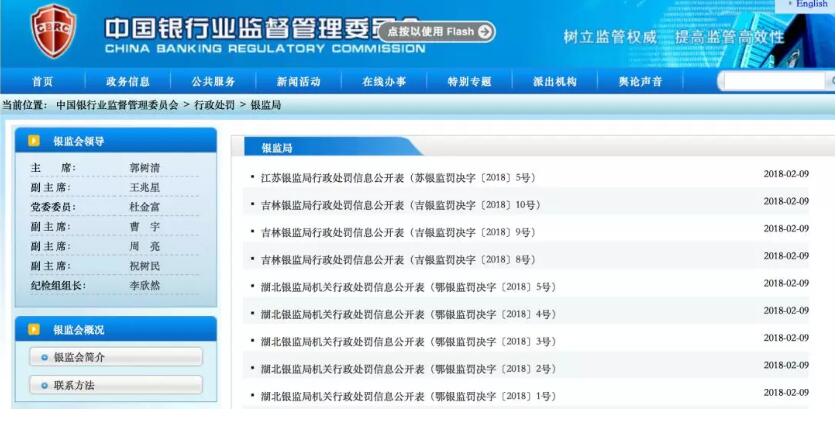Click breadcrumb 行政处罚

coord(214,105)
